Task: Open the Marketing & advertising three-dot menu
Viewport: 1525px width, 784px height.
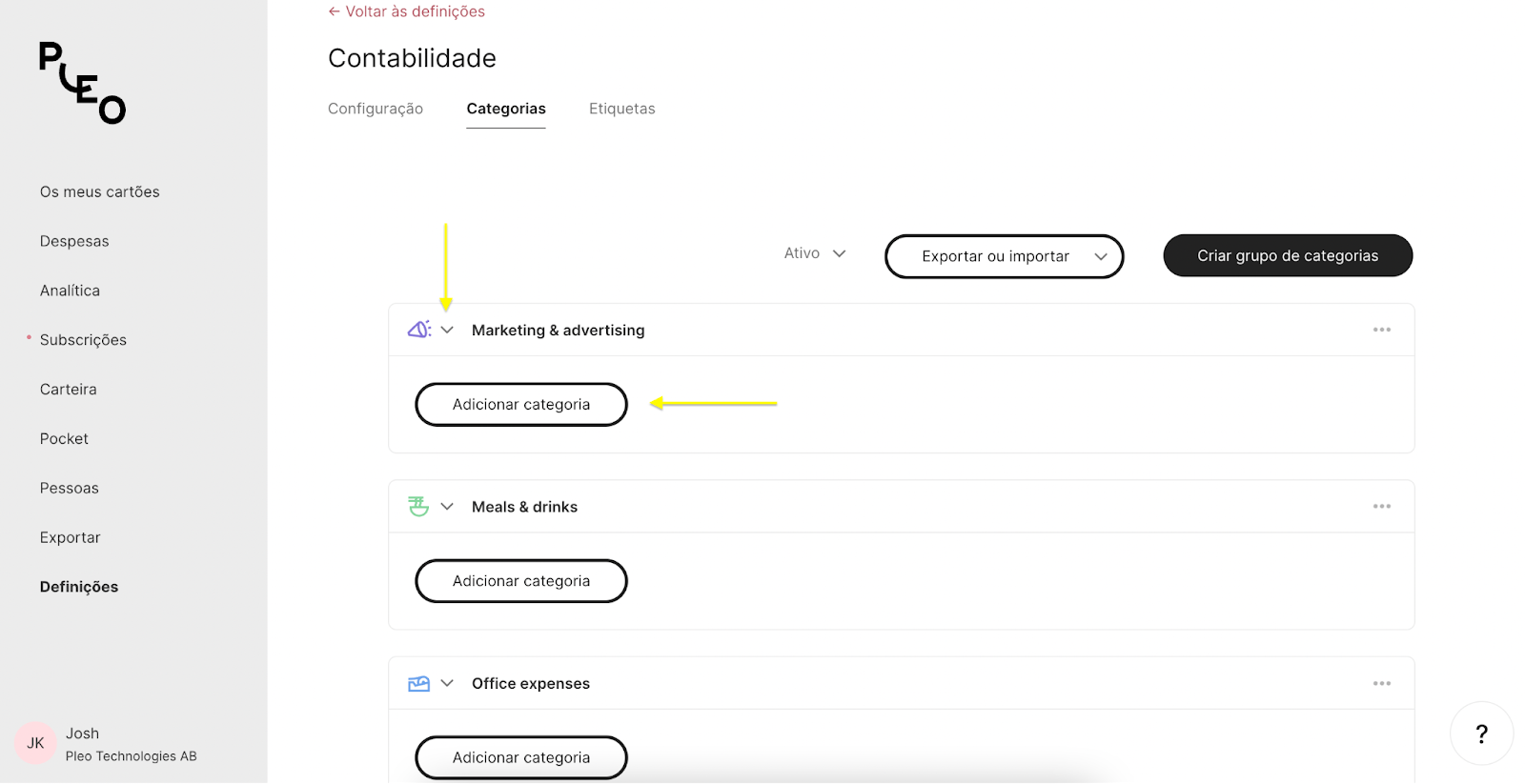Action: [1382, 330]
